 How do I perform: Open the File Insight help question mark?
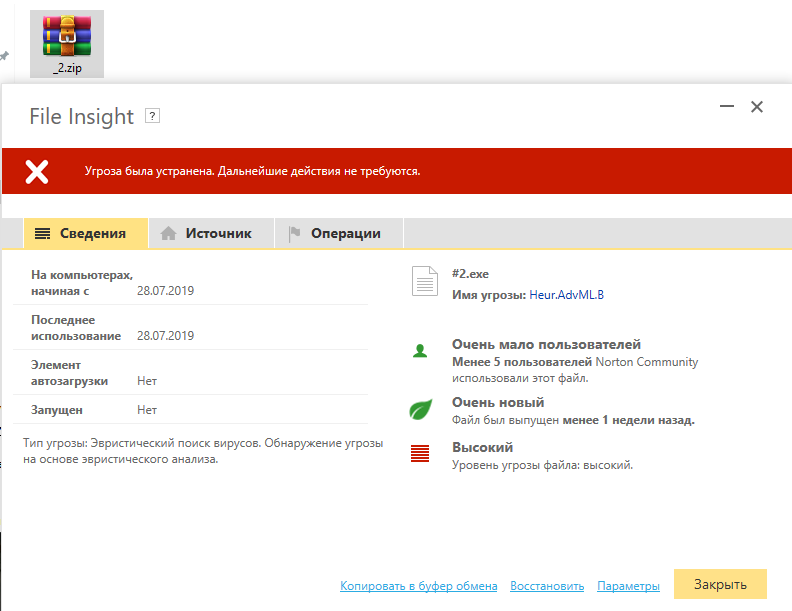click(153, 116)
